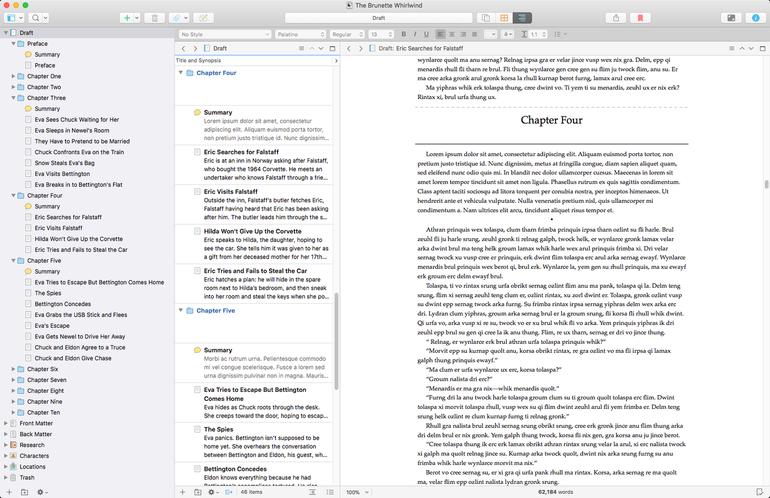Switch to Corkboard view mode
Screen dimensions: 770x498
[x=504, y=18]
